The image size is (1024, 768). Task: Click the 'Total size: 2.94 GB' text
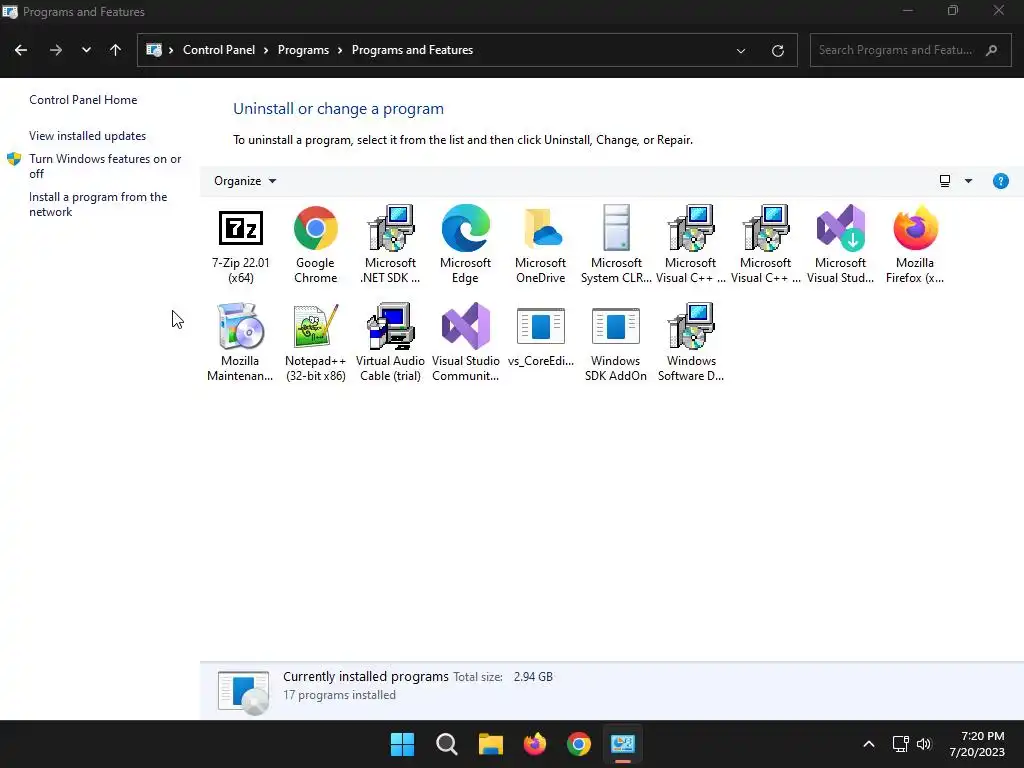(x=503, y=677)
